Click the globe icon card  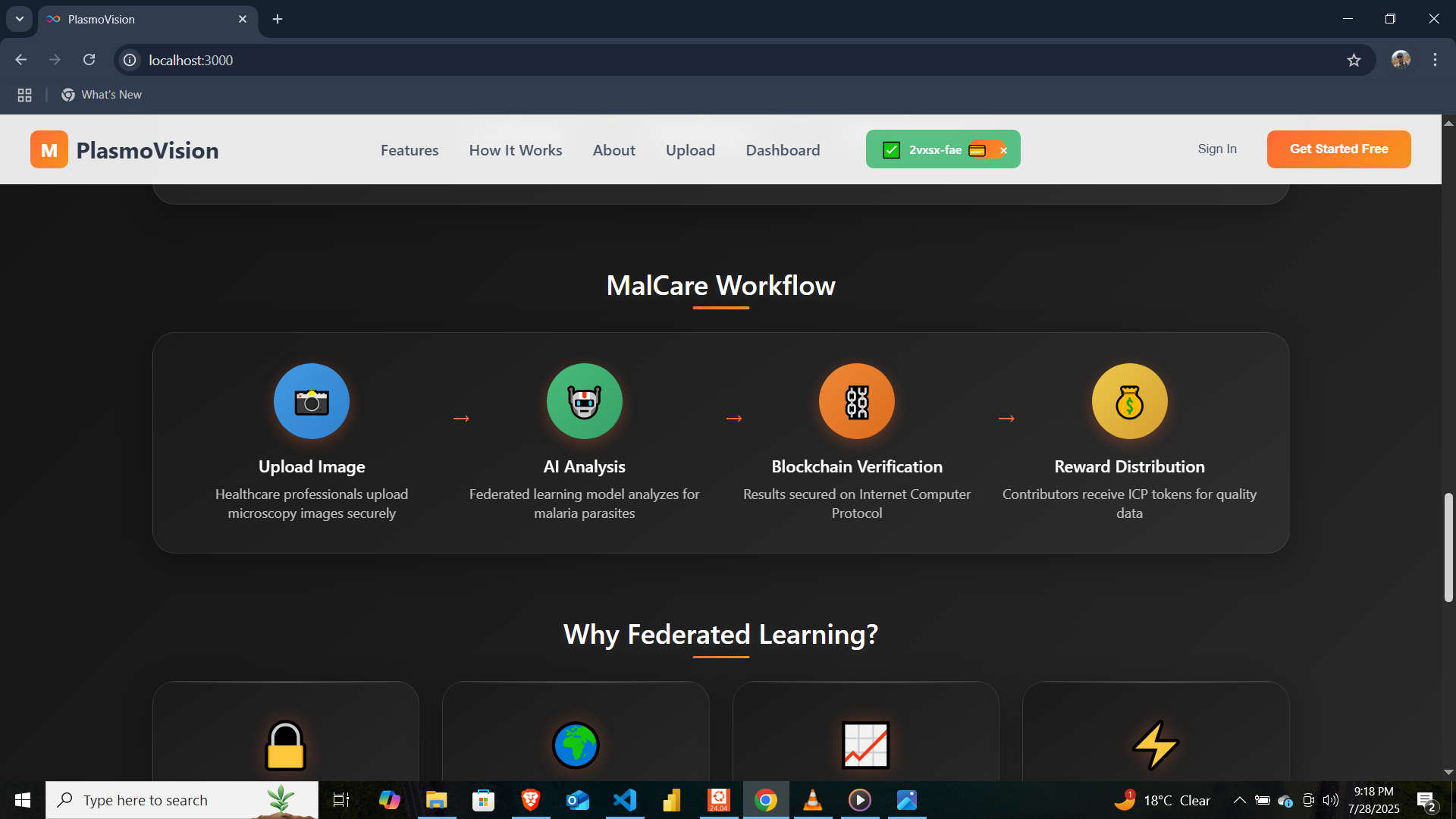[576, 745]
